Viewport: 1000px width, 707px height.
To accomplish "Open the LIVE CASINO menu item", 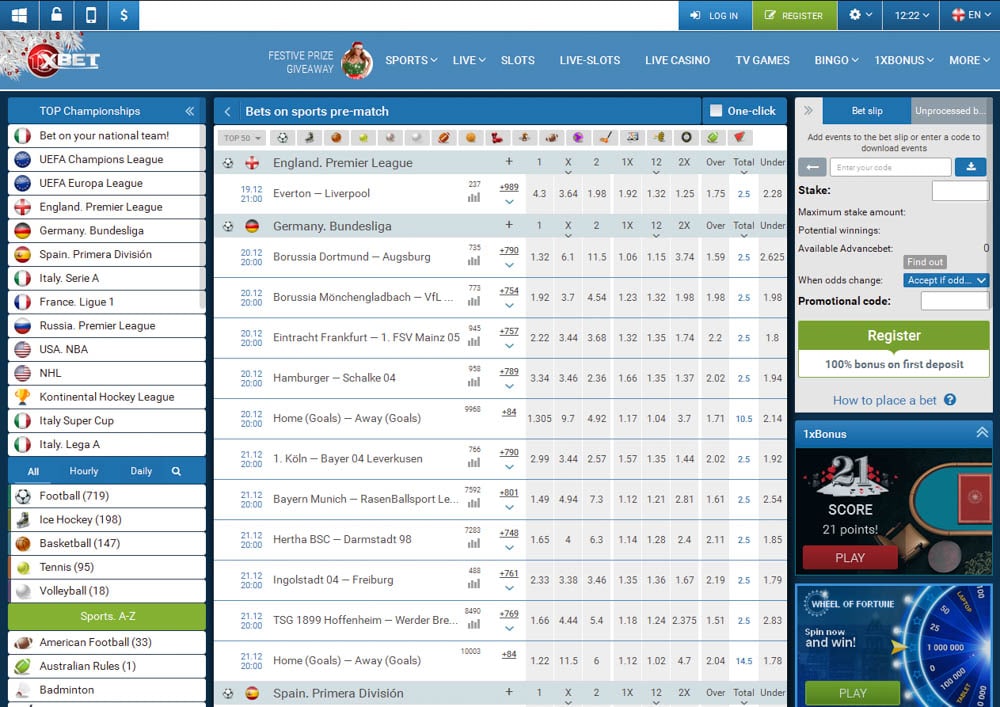I will pos(677,60).
